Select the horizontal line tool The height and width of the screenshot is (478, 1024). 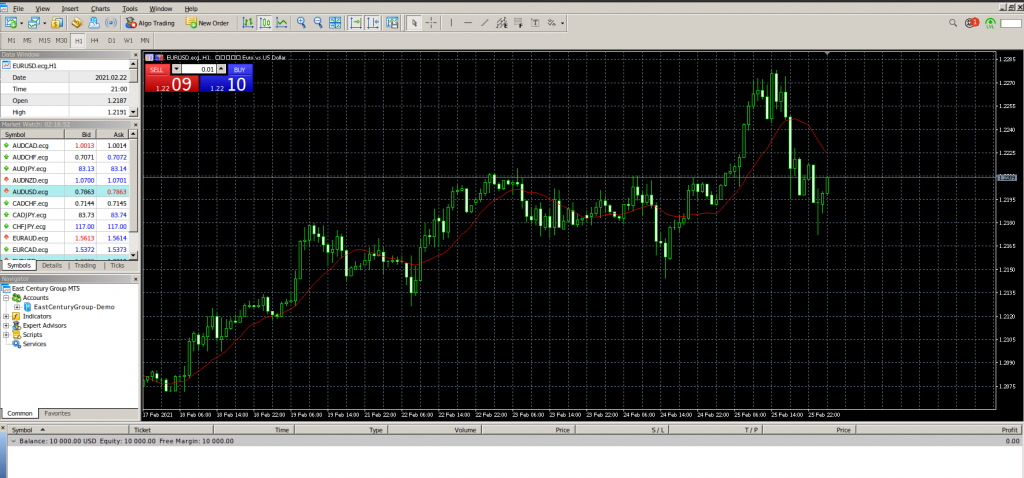[x=468, y=23]
